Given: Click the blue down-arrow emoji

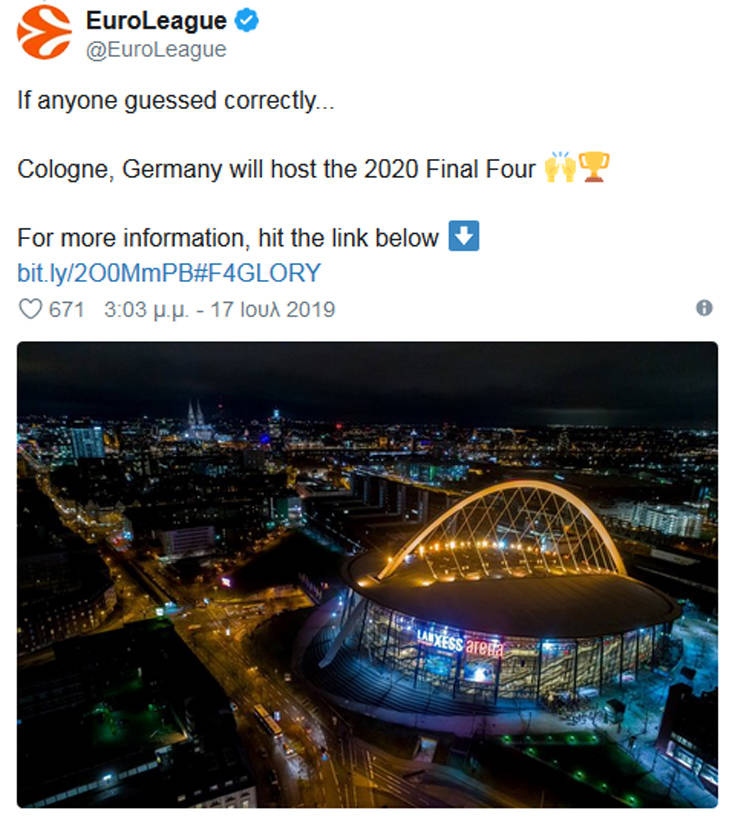Looking at the screenshot, I should 465,237.
